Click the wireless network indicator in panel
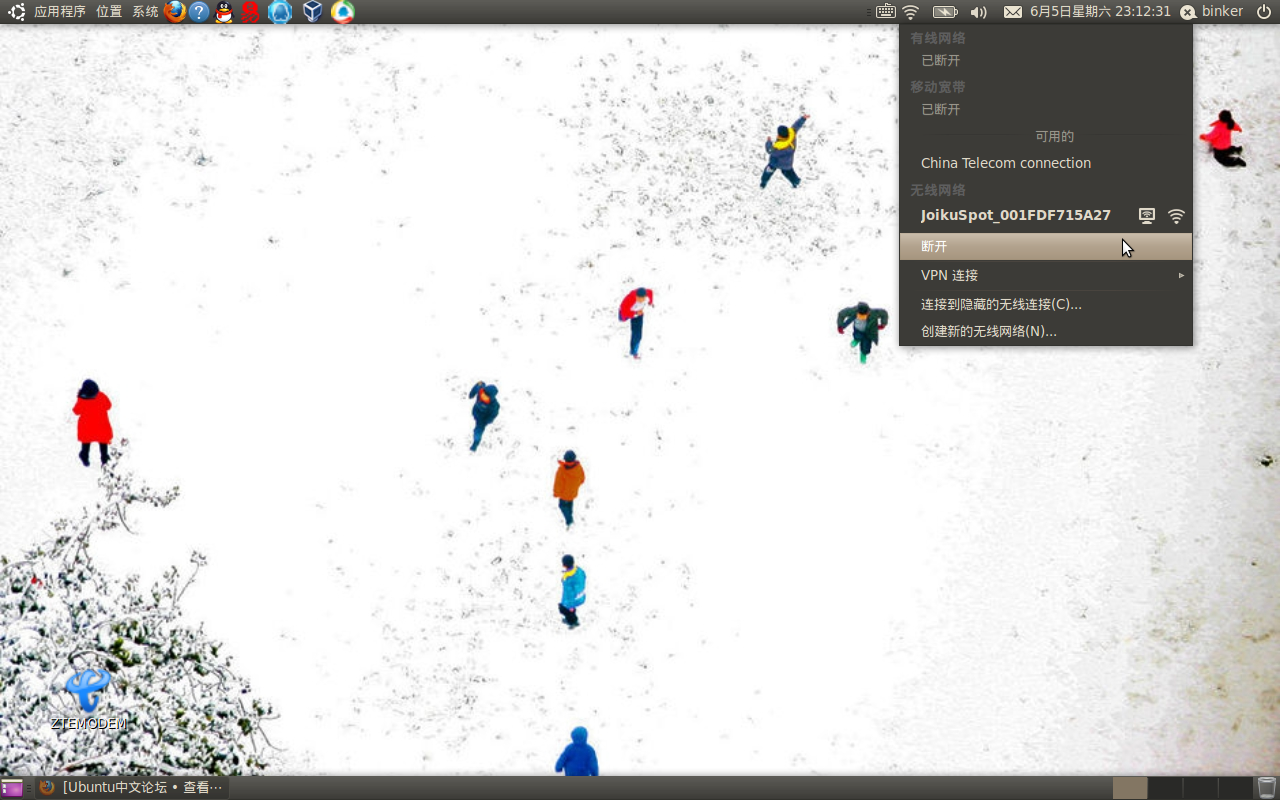The width and height of the screenshot is (1280, 800). (x=910, y=12)
